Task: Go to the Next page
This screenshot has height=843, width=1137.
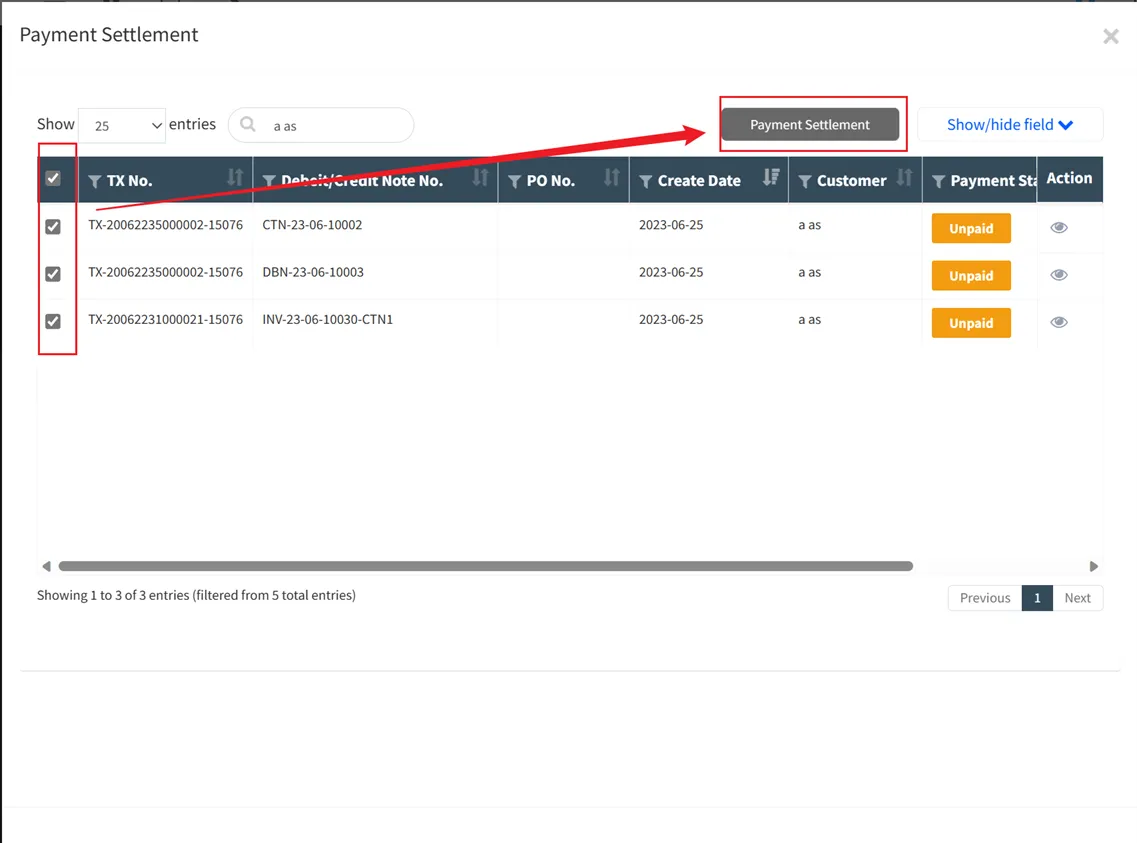Action: [1077, 598]
